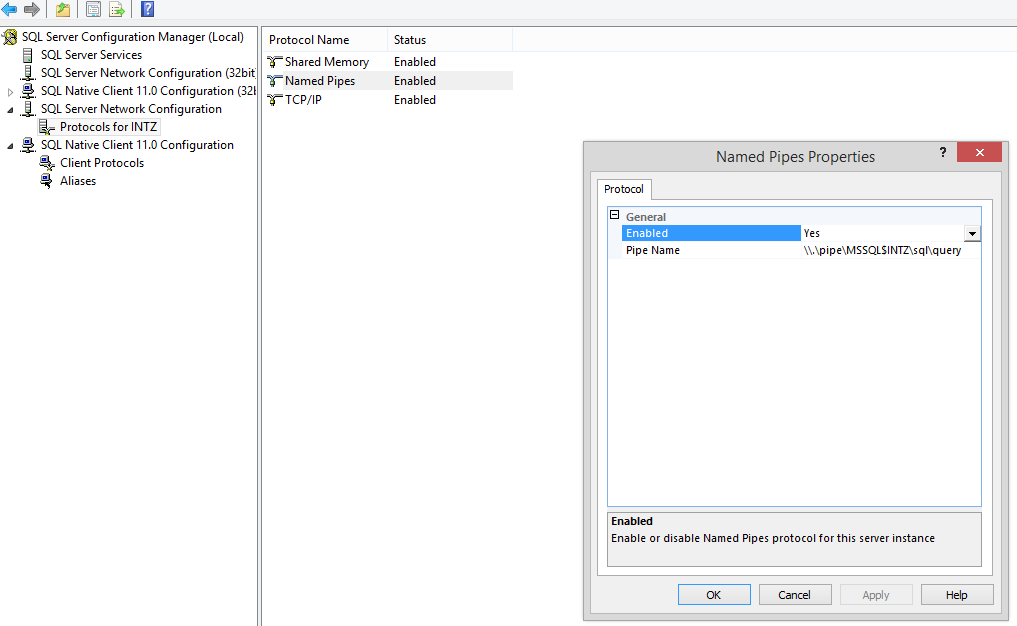
Task: Click the SQL Server Services icon
Action: 28,55
